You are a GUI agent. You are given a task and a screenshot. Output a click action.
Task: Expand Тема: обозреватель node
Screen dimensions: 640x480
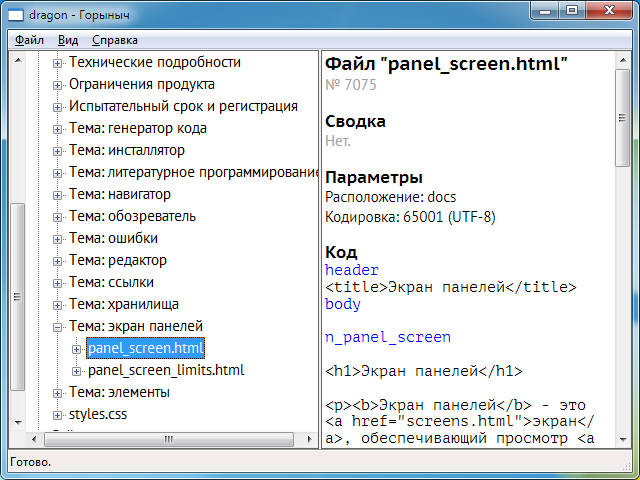tap(58, 218)
